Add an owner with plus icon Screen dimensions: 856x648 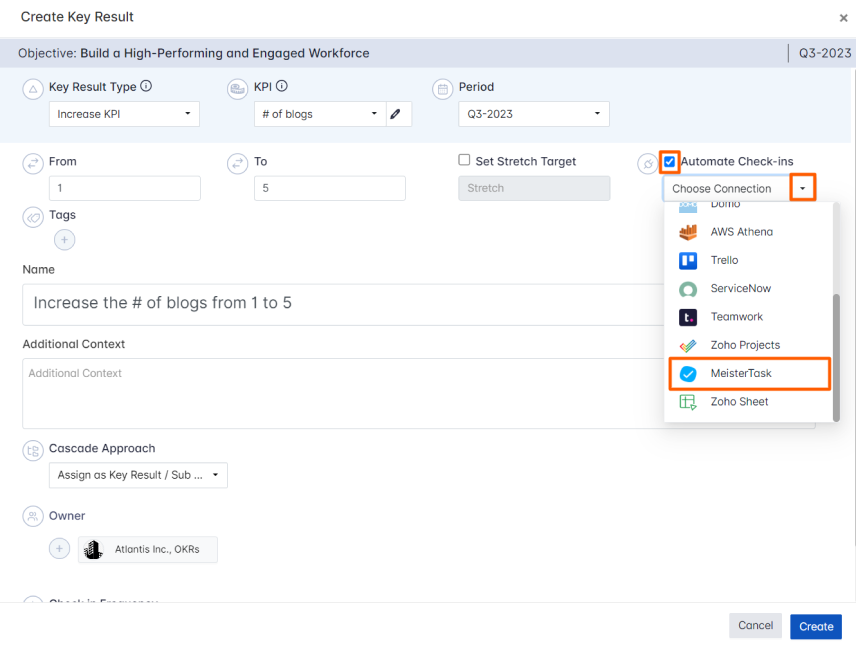pos(60,548)
